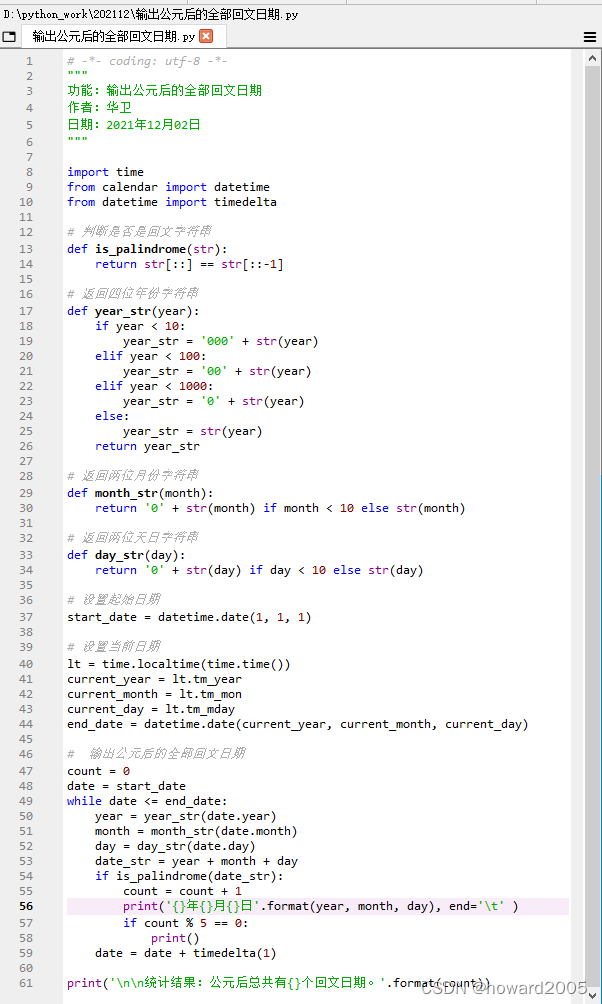
Task: Click the '# 设置当前日期' comment
Action: pos(113,647)
